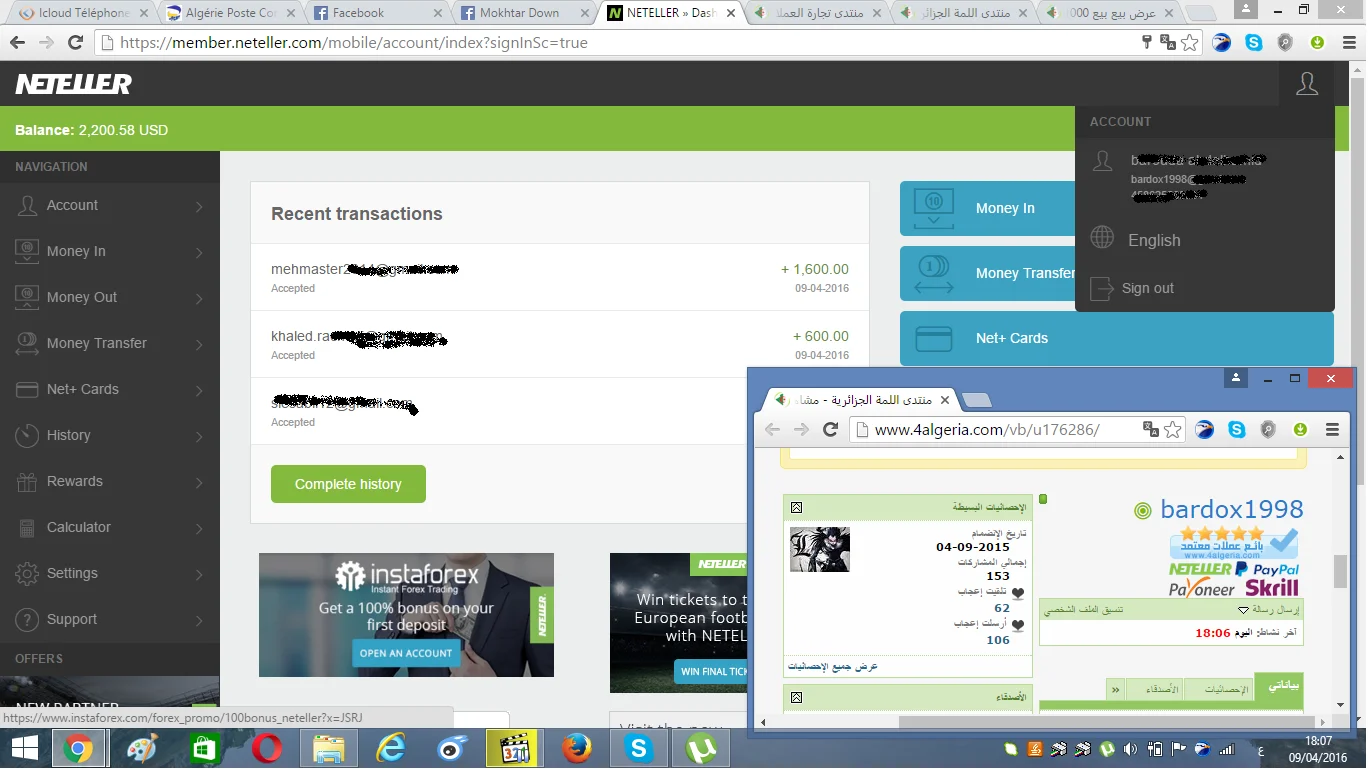This screenshot has width=1368, height=769.
Task: Click the Complete history button
Action: (348, 484)
